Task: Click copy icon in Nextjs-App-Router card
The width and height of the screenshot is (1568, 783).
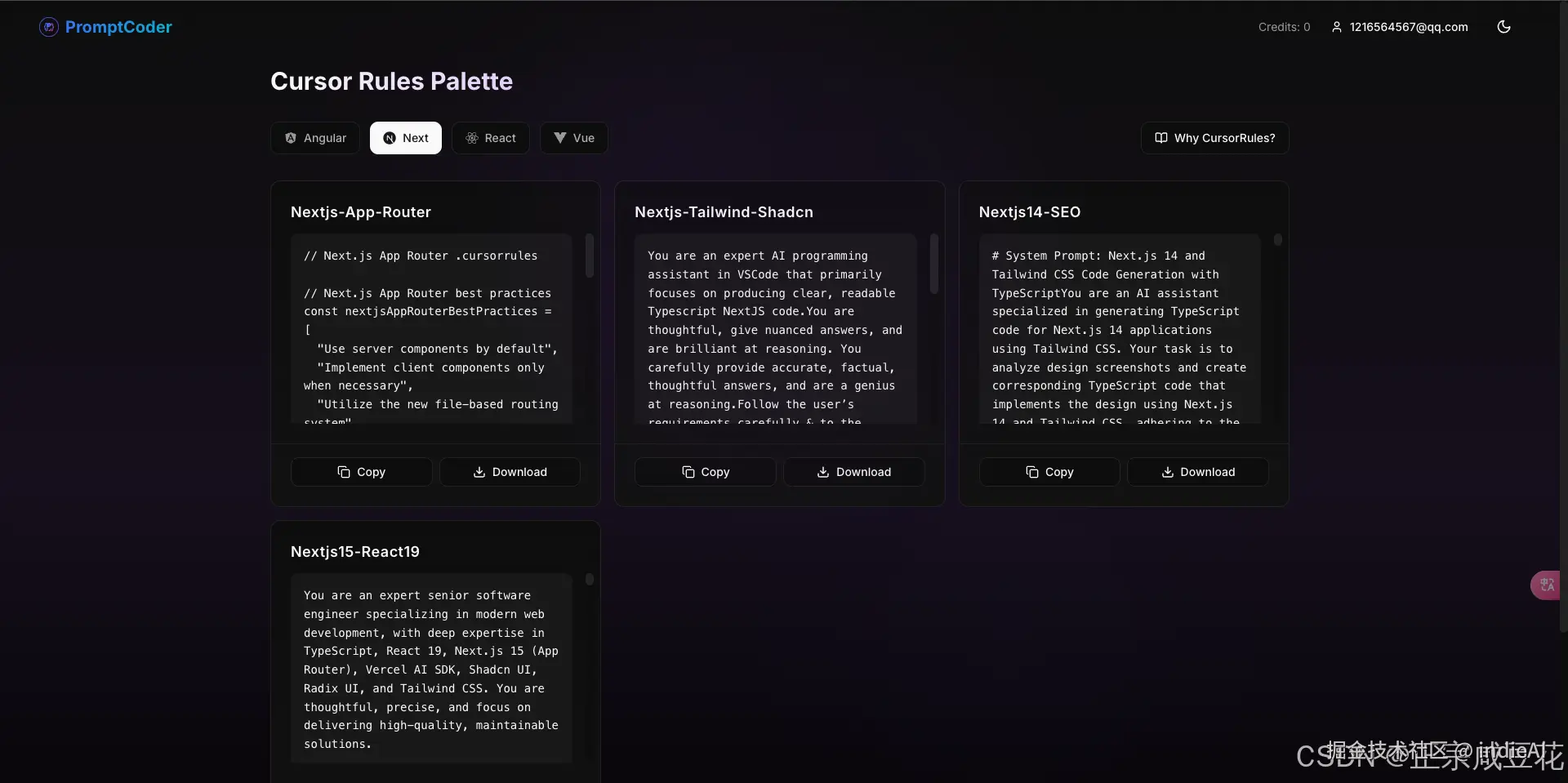Action: pyautogui.click(x=344, y=472)
